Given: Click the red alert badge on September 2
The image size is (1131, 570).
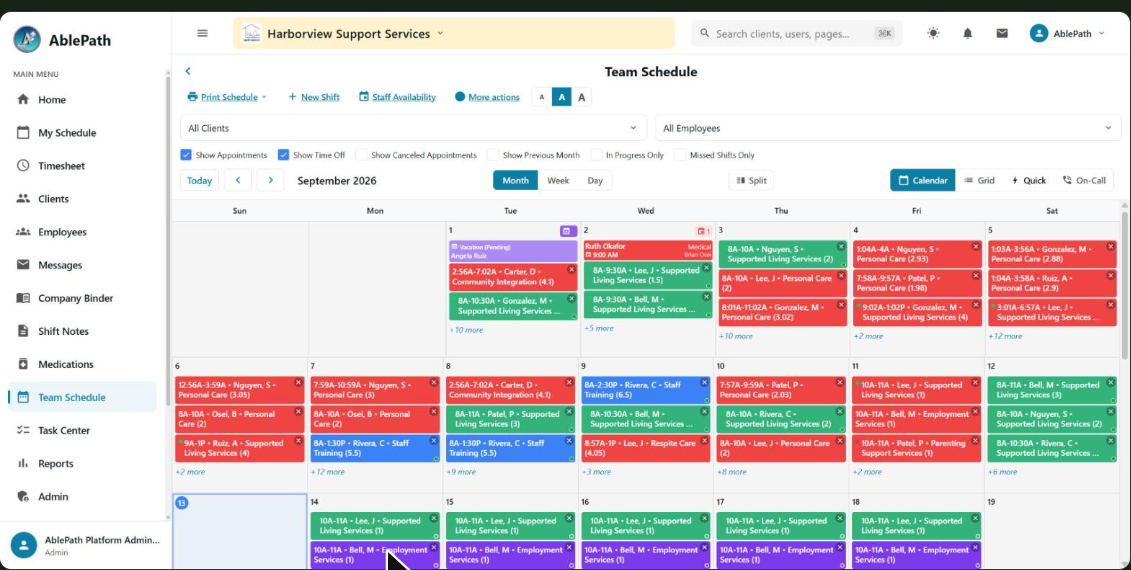Looking at the screenshot, I should point(703,231).
